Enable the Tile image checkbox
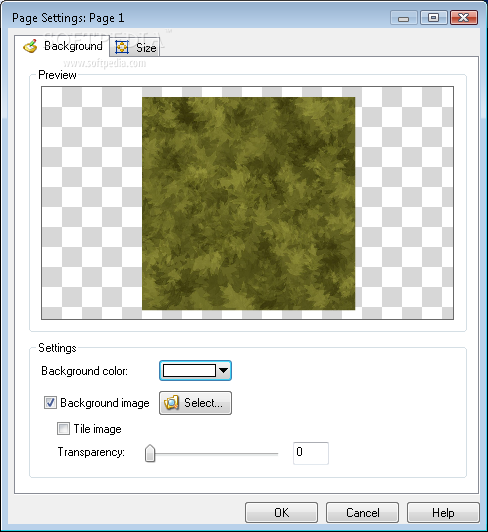Image resolution: width=488 pixels, height=532 pixels. click(x=63, y=429)
